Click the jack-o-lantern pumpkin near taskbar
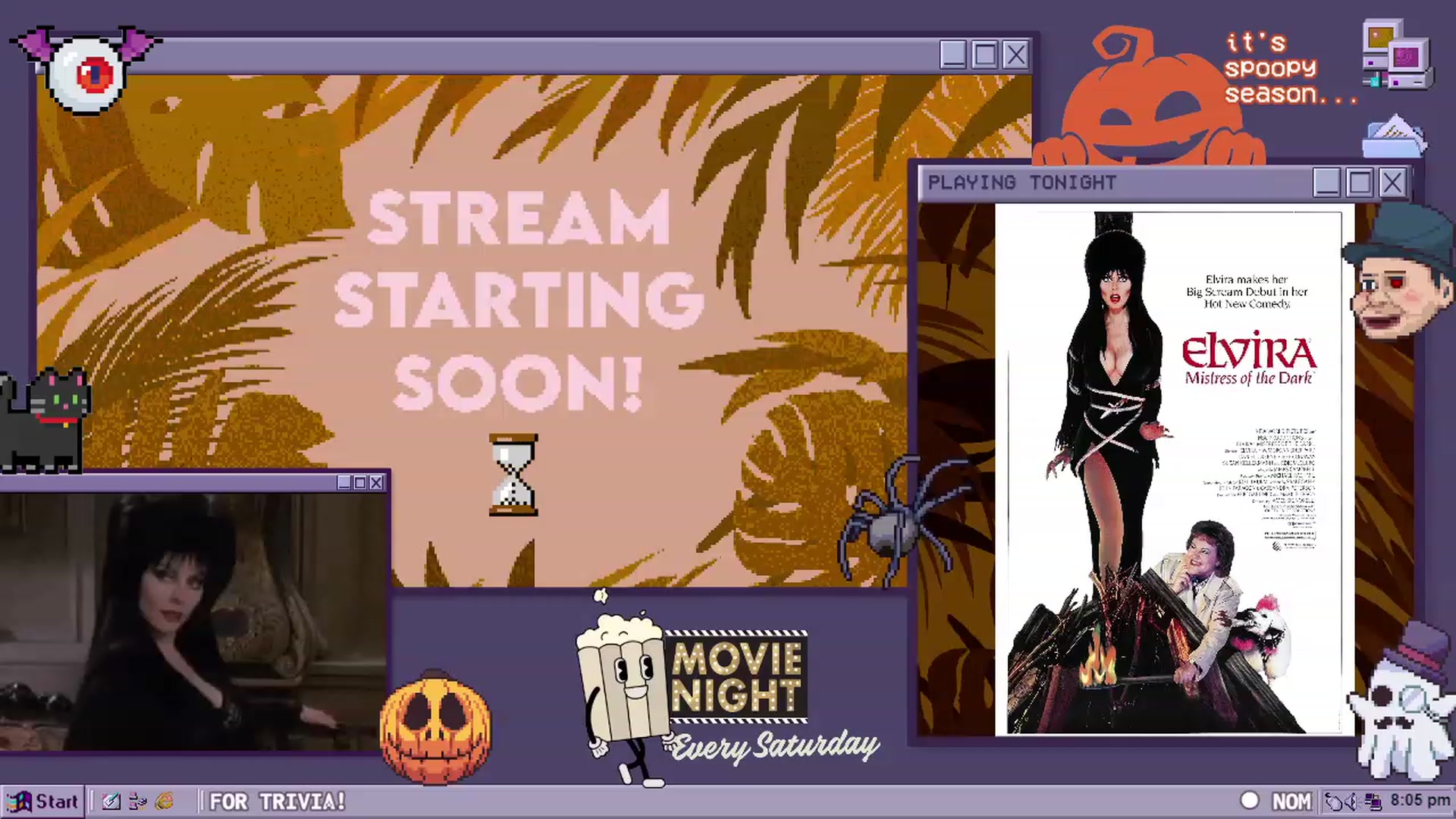Viewport: 1456px width, 819px height. 435,726
